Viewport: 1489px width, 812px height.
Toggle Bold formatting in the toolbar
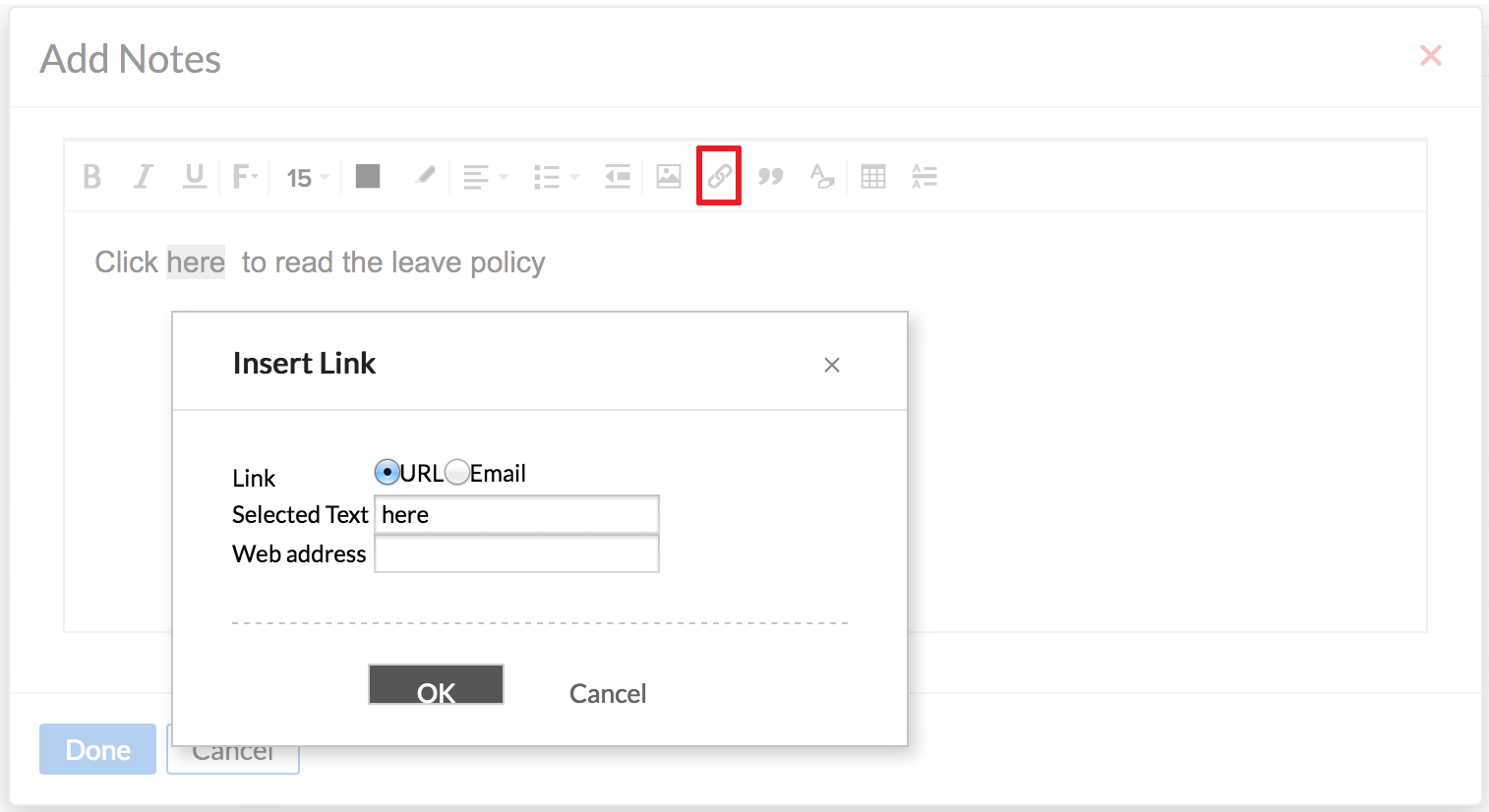tap(92, 177)
